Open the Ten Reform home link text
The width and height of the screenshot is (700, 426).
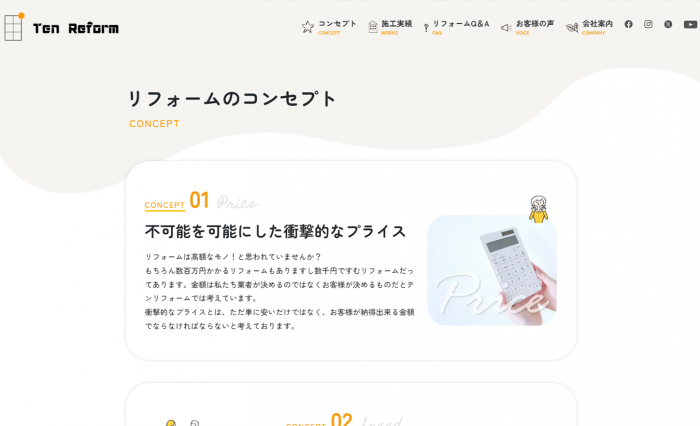click(76, 29)
